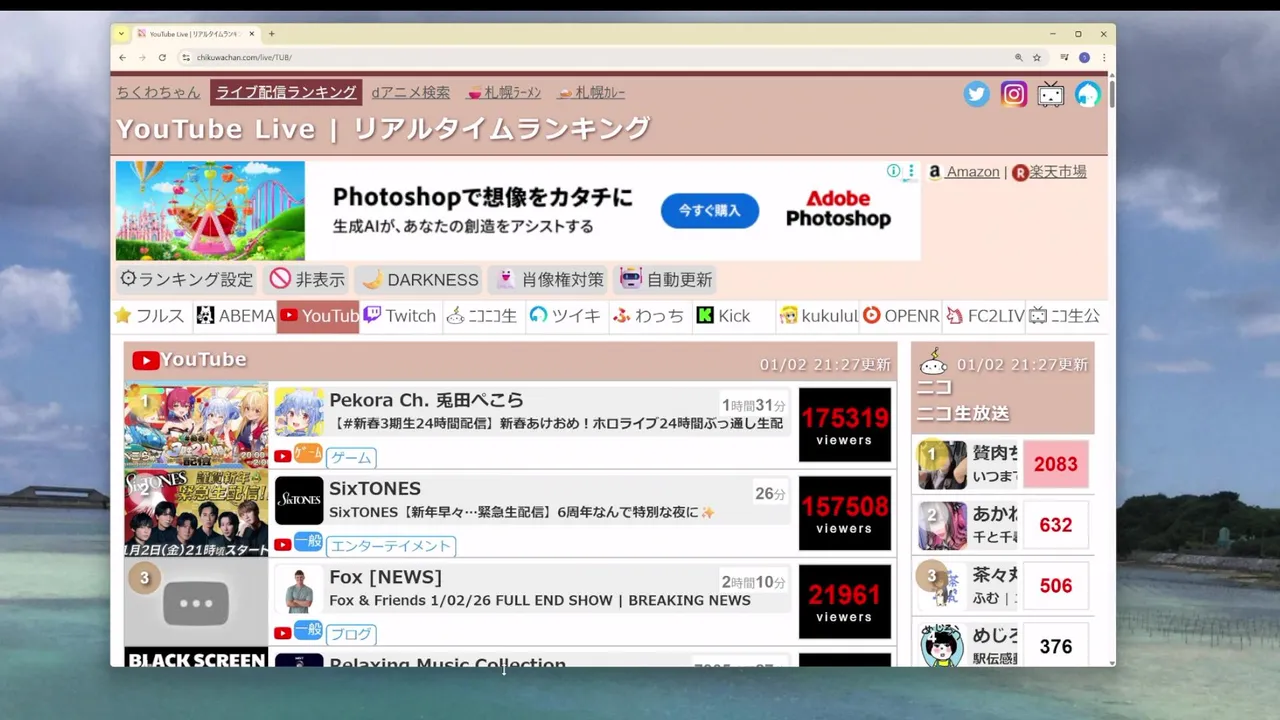The width and height of the screenshot is (1280, 720).
Task: Switch to ツイキ platform tab
Action: tap(567, 316)
